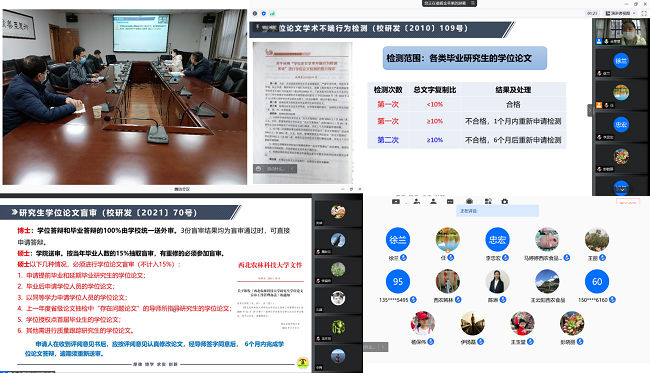
Task: Click the blue security shield icon
Action: pos(264,13)
